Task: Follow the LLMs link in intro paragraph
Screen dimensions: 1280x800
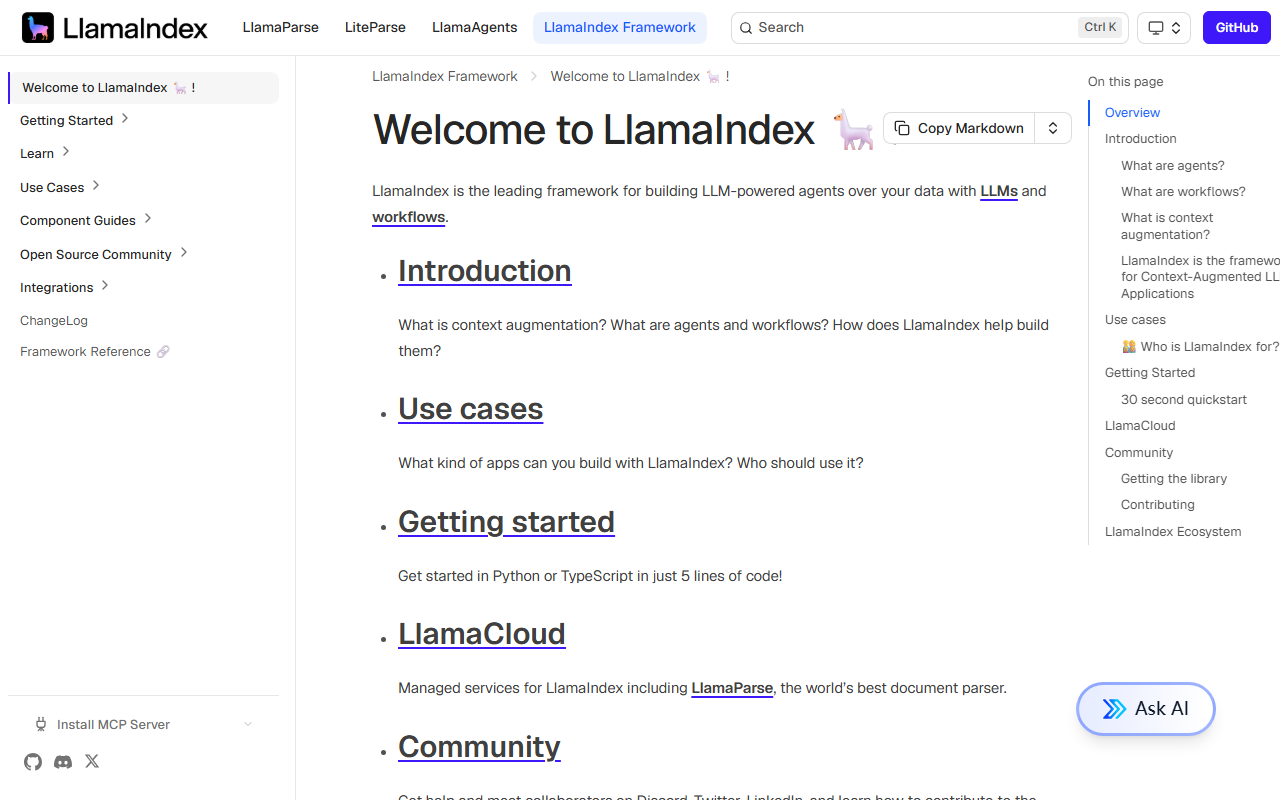Action: (x=999, y=191)
